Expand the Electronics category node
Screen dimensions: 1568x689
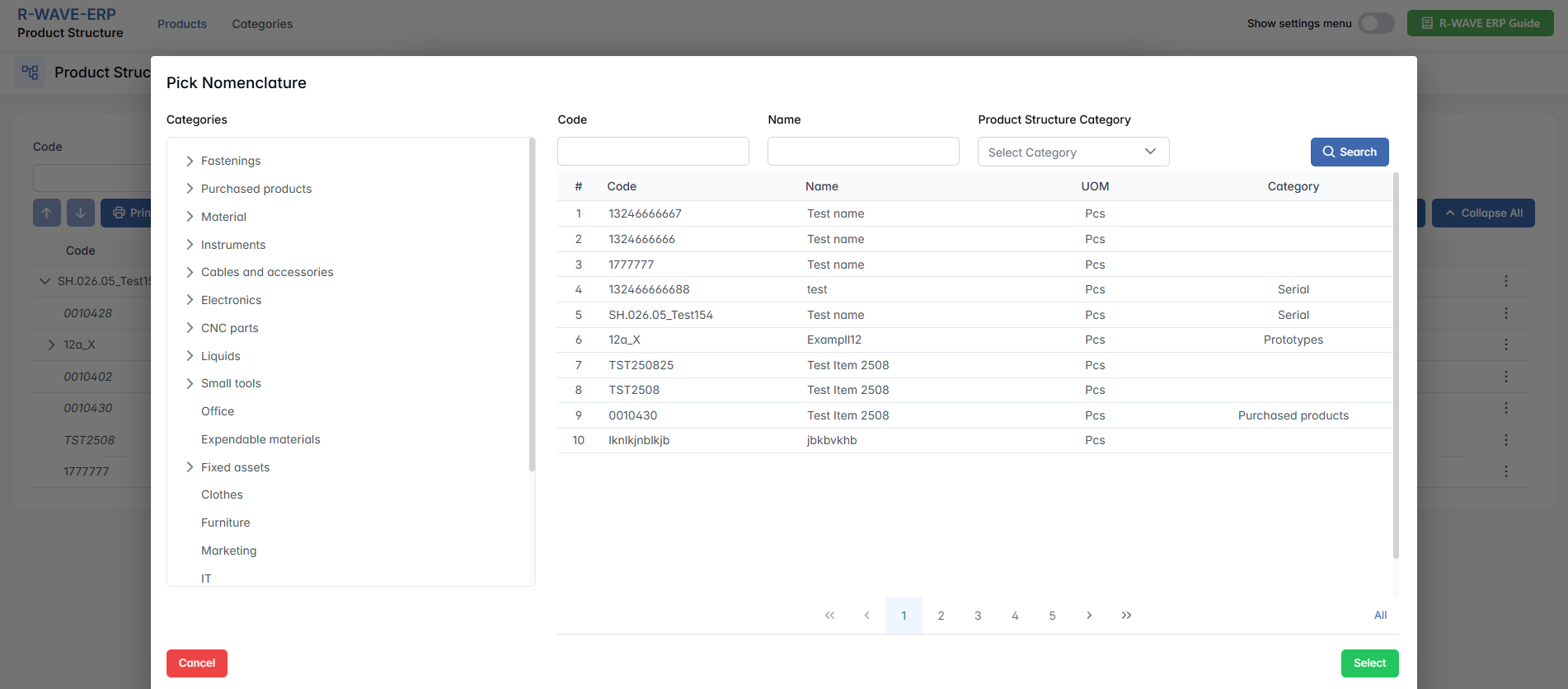190,300
